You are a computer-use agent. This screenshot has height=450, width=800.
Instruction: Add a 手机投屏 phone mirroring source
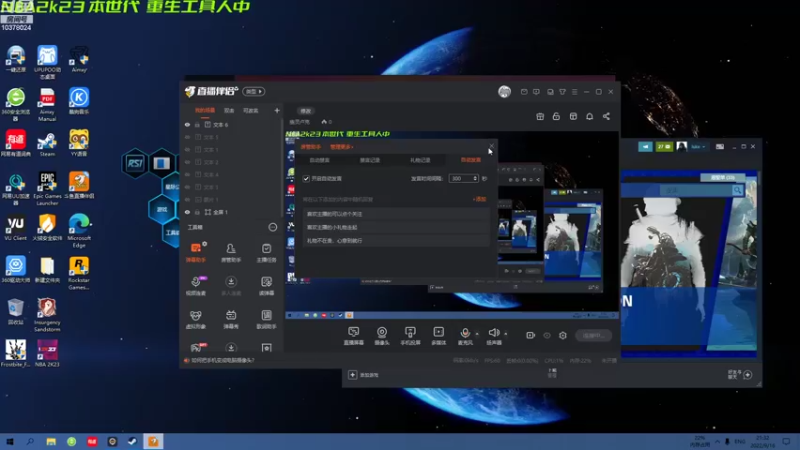(x=410, y=336)
